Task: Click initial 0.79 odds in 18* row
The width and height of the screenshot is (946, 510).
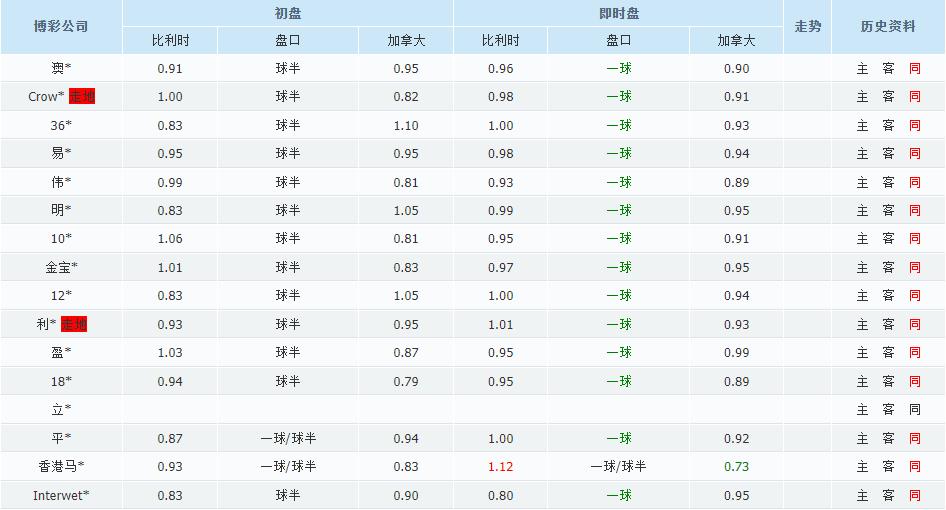Action: pos(406,381)
